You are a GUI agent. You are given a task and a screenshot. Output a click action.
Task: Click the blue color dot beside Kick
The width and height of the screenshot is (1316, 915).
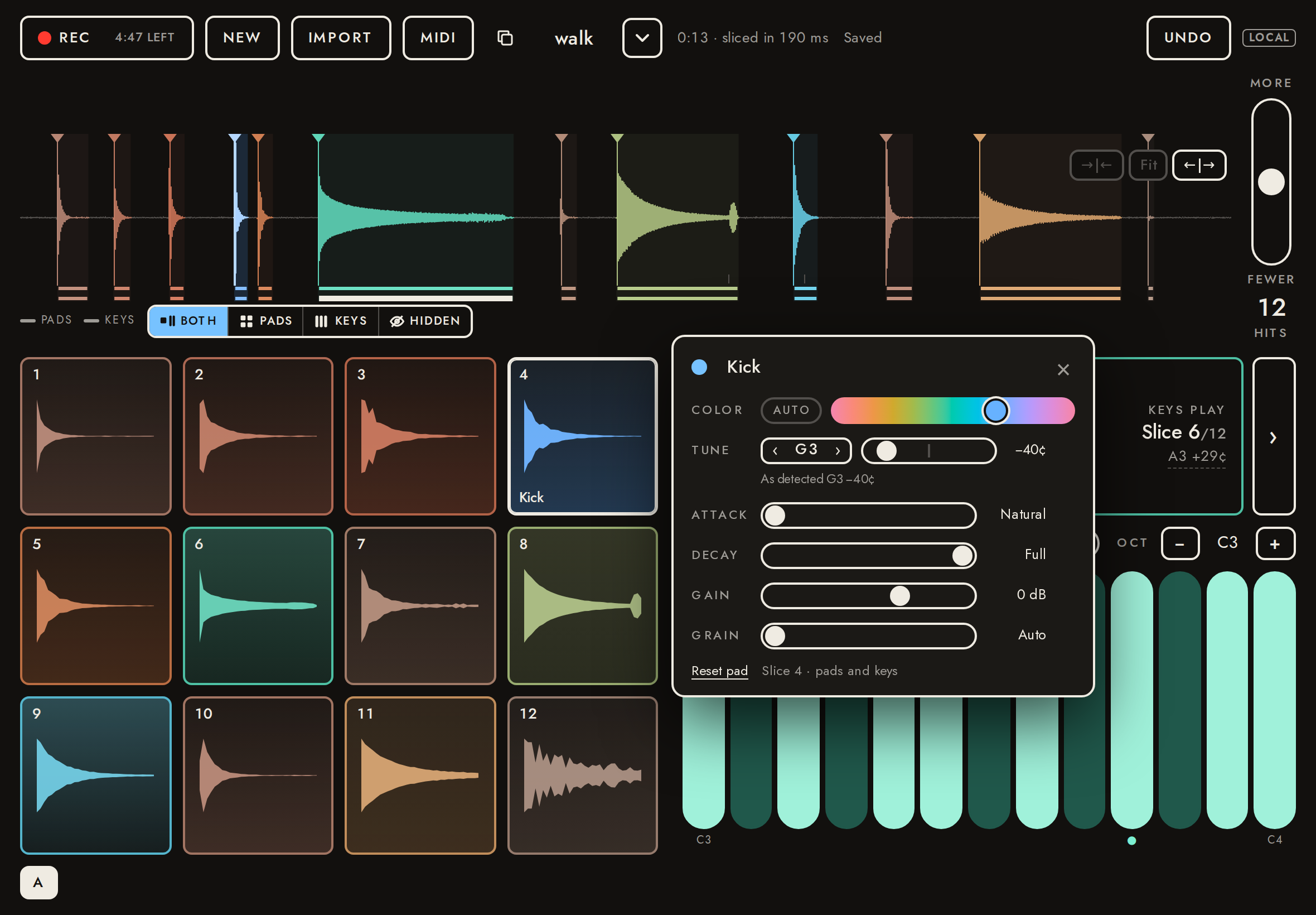click(x=699, y=367)
